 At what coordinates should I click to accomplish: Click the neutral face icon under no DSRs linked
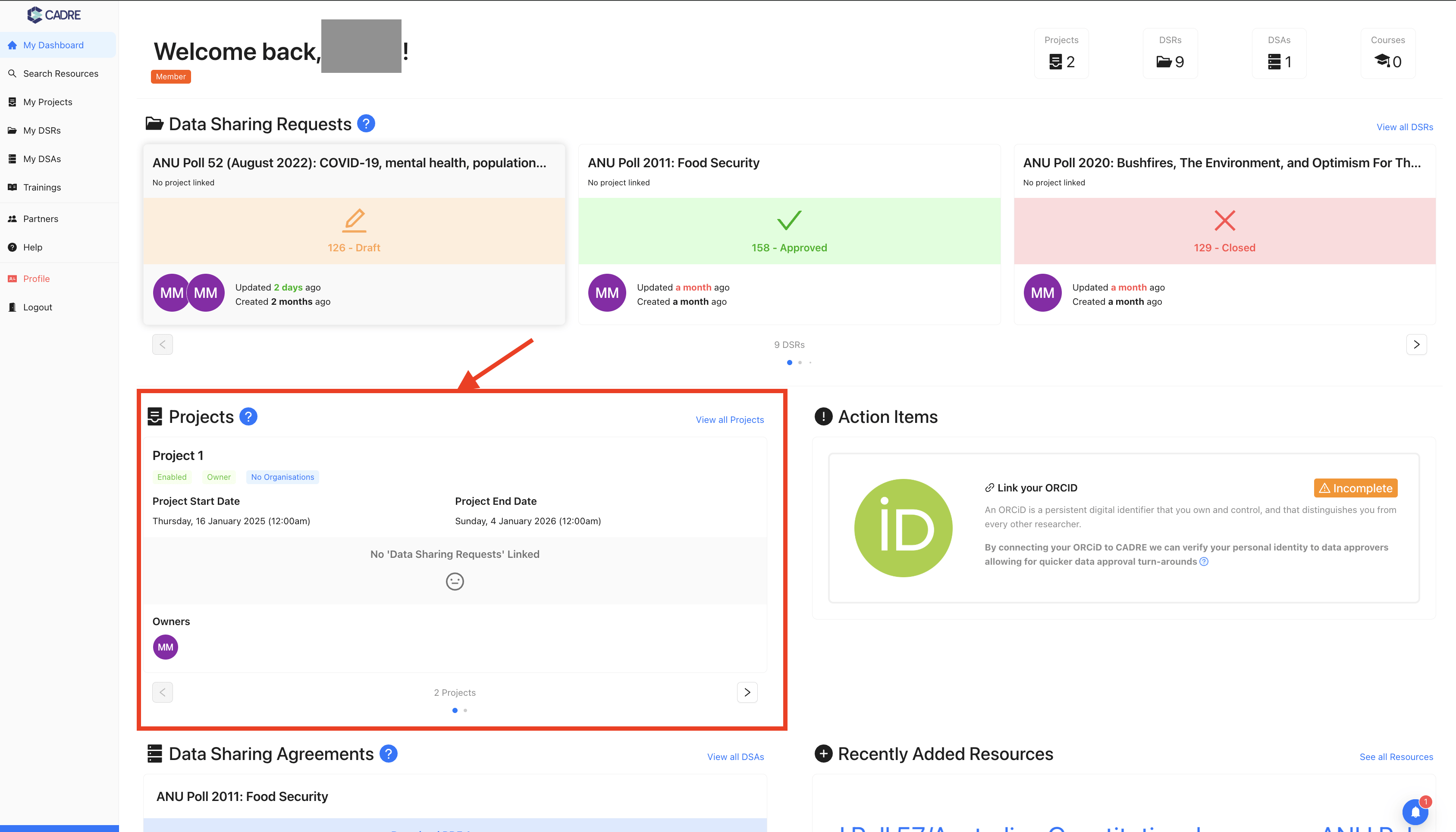click(x=455, y=582)
